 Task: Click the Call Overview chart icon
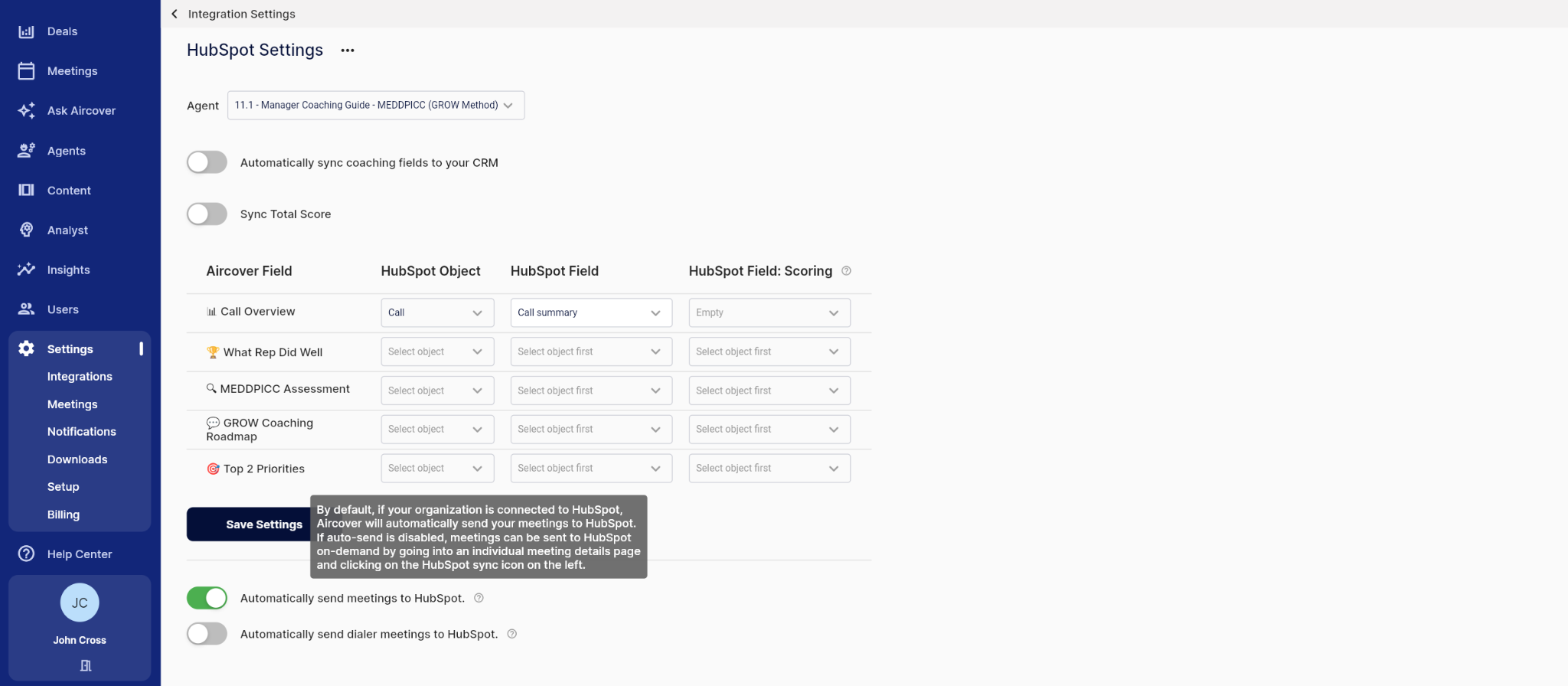click(211, 312)
